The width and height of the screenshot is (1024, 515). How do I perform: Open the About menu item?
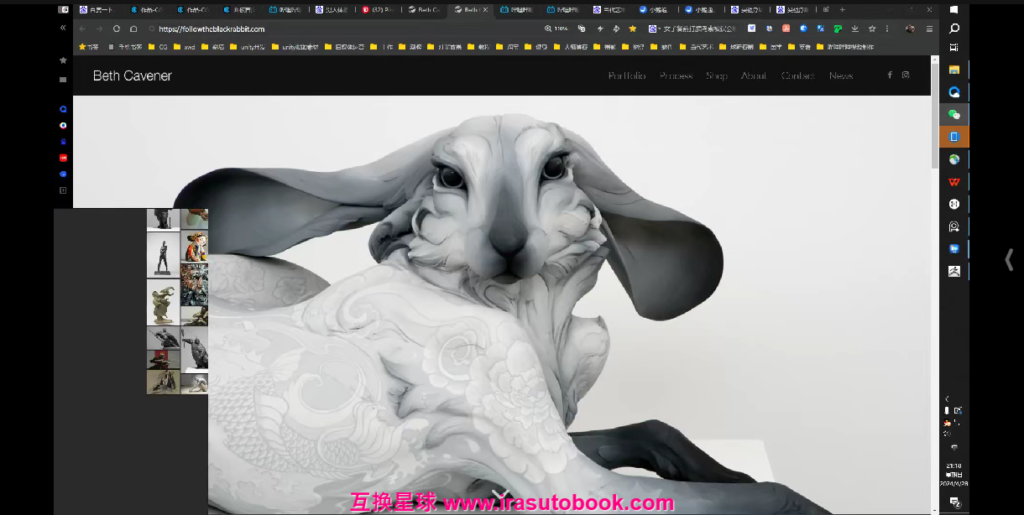[754, 76]
